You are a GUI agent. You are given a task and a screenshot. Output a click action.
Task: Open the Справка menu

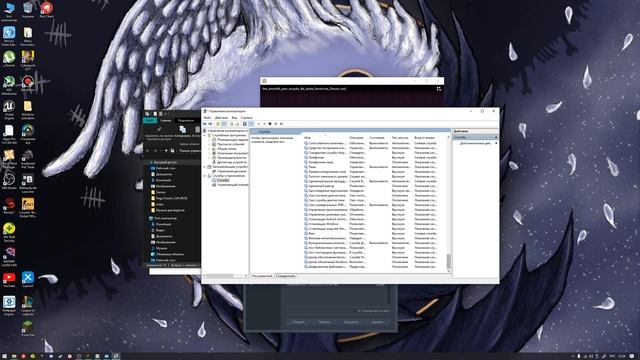click(247, 118)
